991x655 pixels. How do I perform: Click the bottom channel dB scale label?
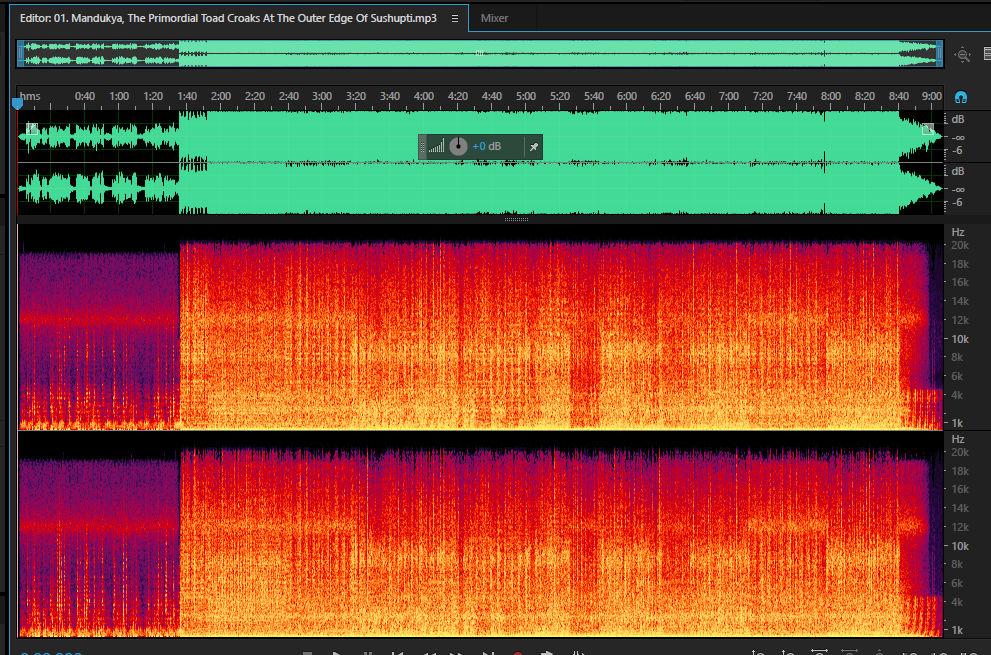pyautogui.click(x=958, y=171)
